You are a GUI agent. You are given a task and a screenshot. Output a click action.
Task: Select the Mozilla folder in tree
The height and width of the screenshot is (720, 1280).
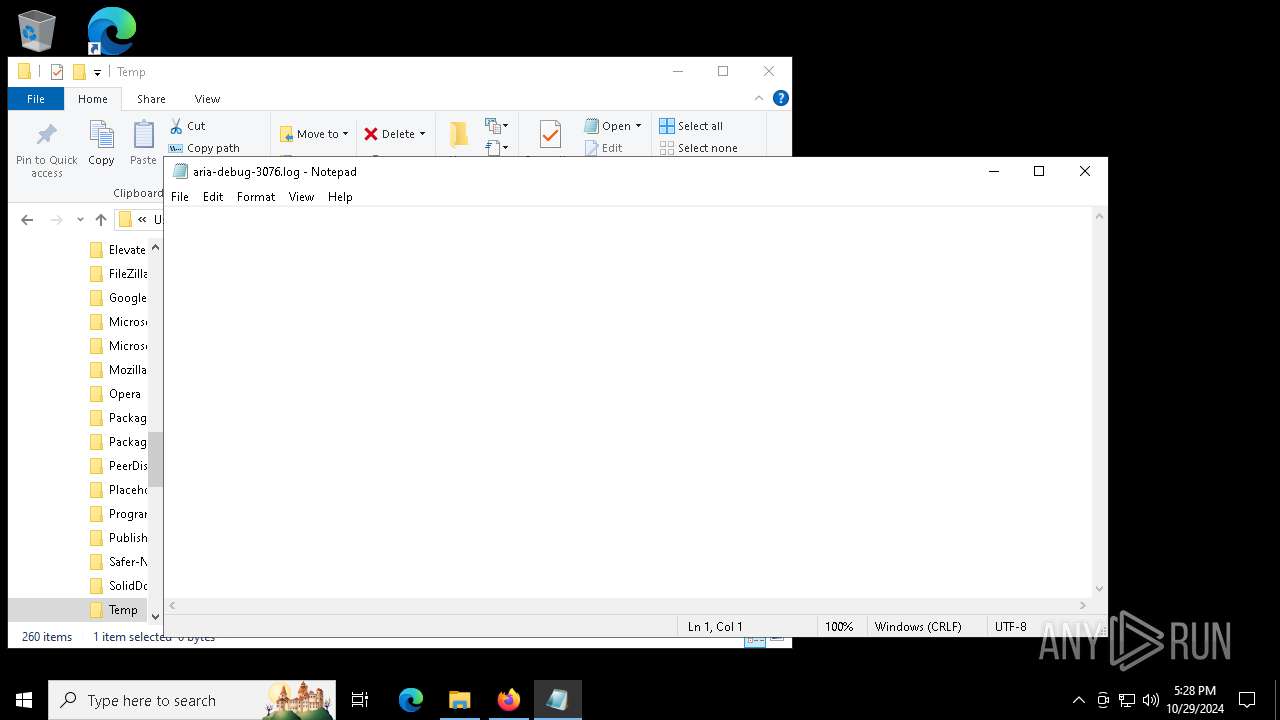pos(118,370)
